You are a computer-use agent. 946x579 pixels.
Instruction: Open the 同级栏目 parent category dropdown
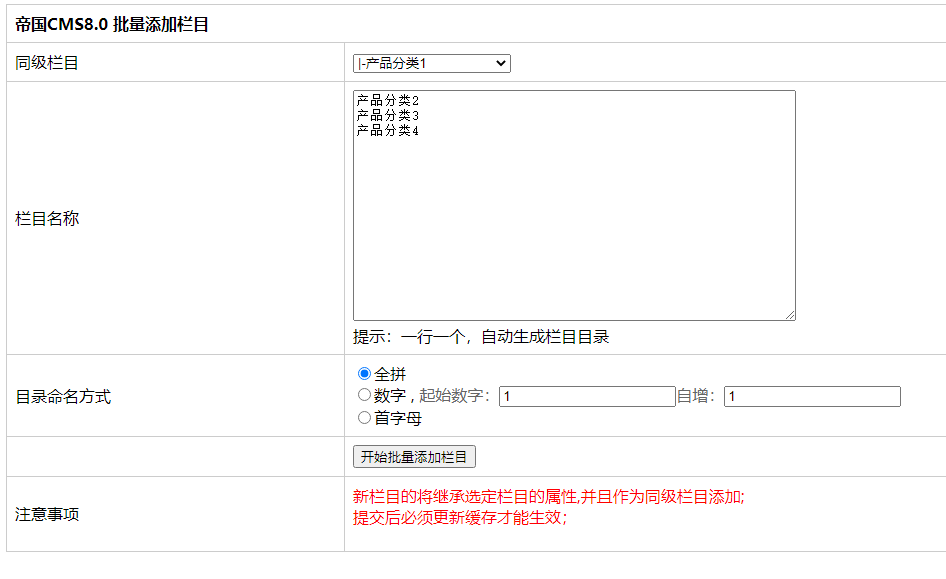430,63
